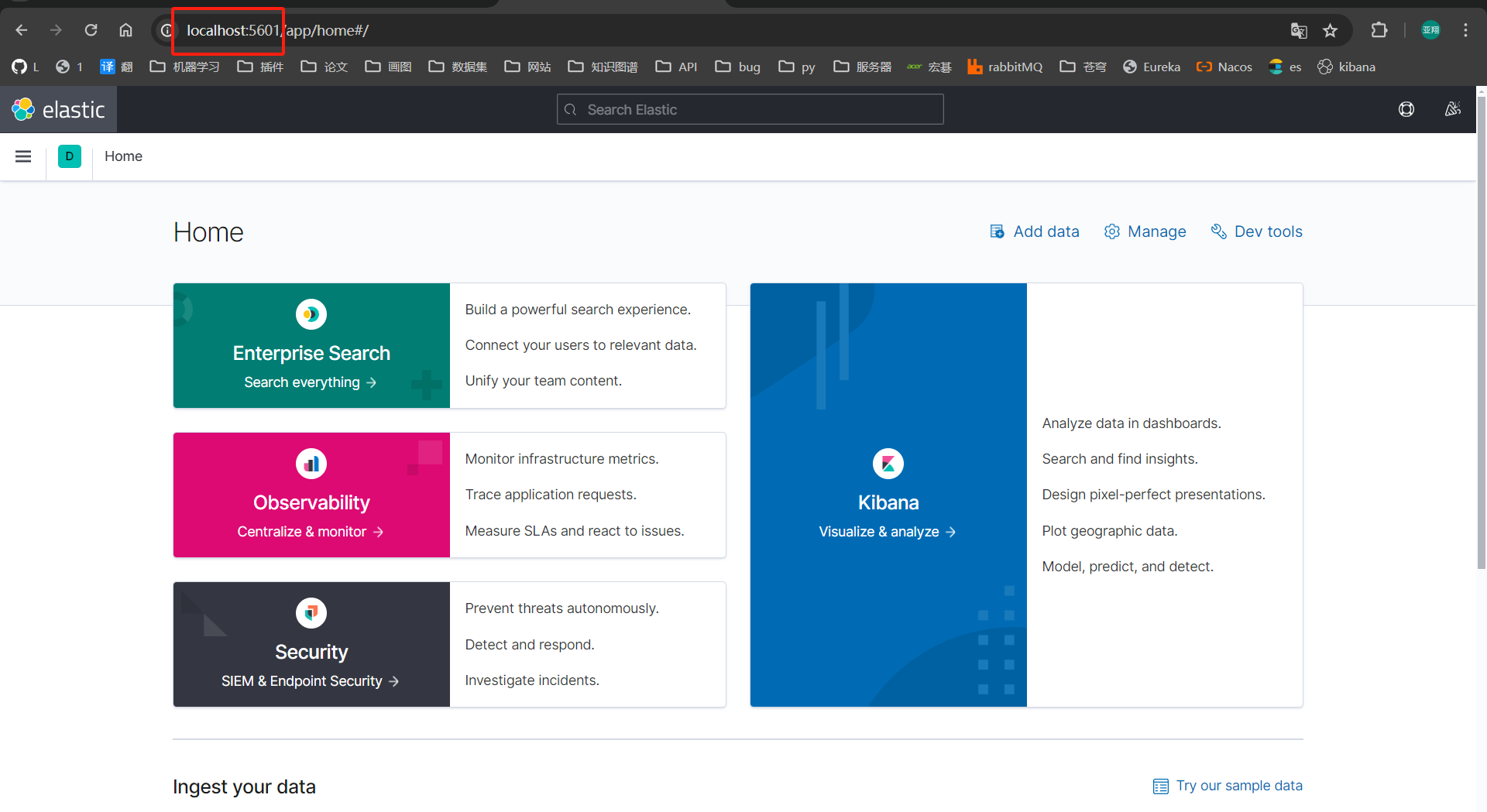Open the help menu lifebuoy icon
This screenshot has width=1487, height=812.
(1406, 109)
